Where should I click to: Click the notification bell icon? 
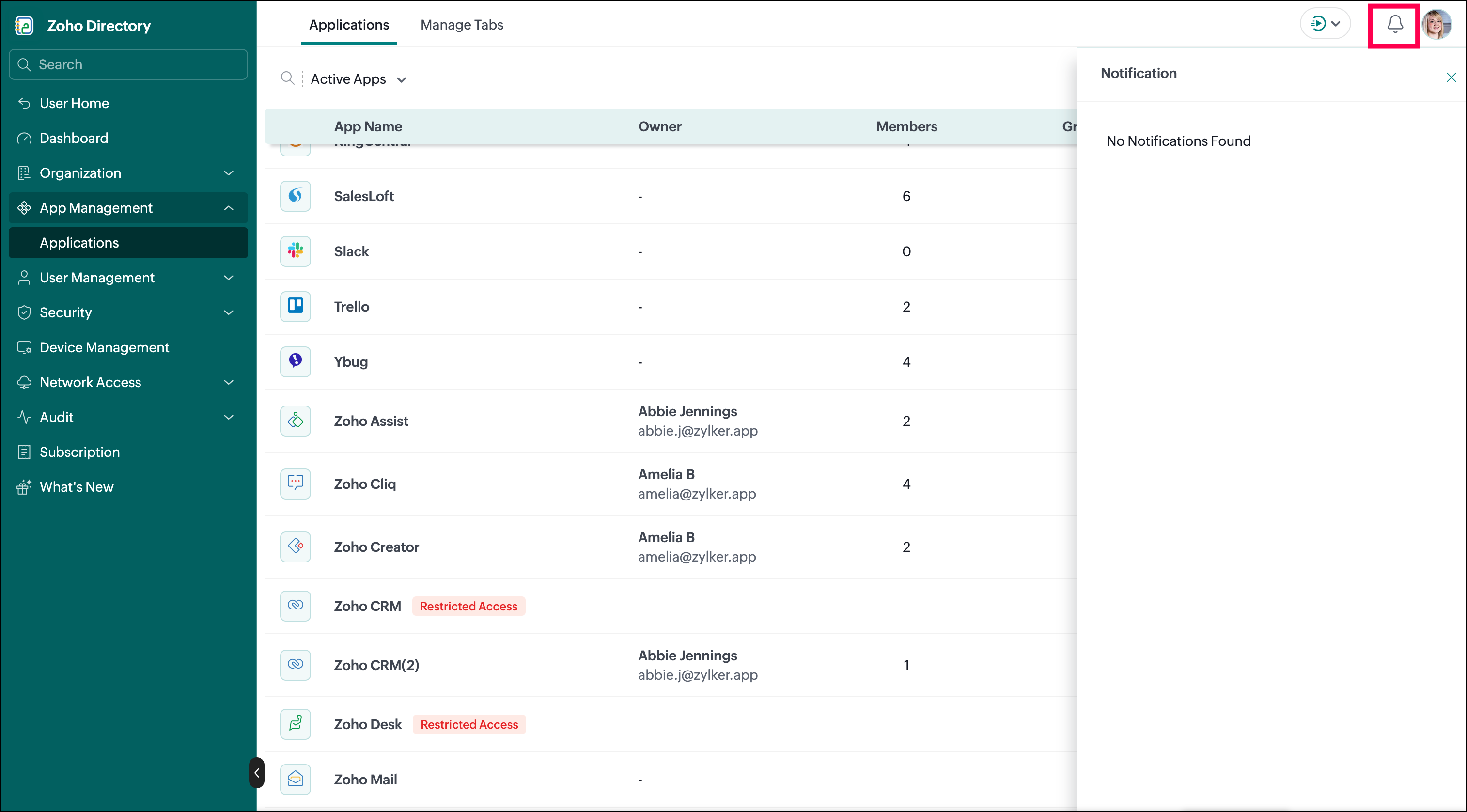(1394, 24)
